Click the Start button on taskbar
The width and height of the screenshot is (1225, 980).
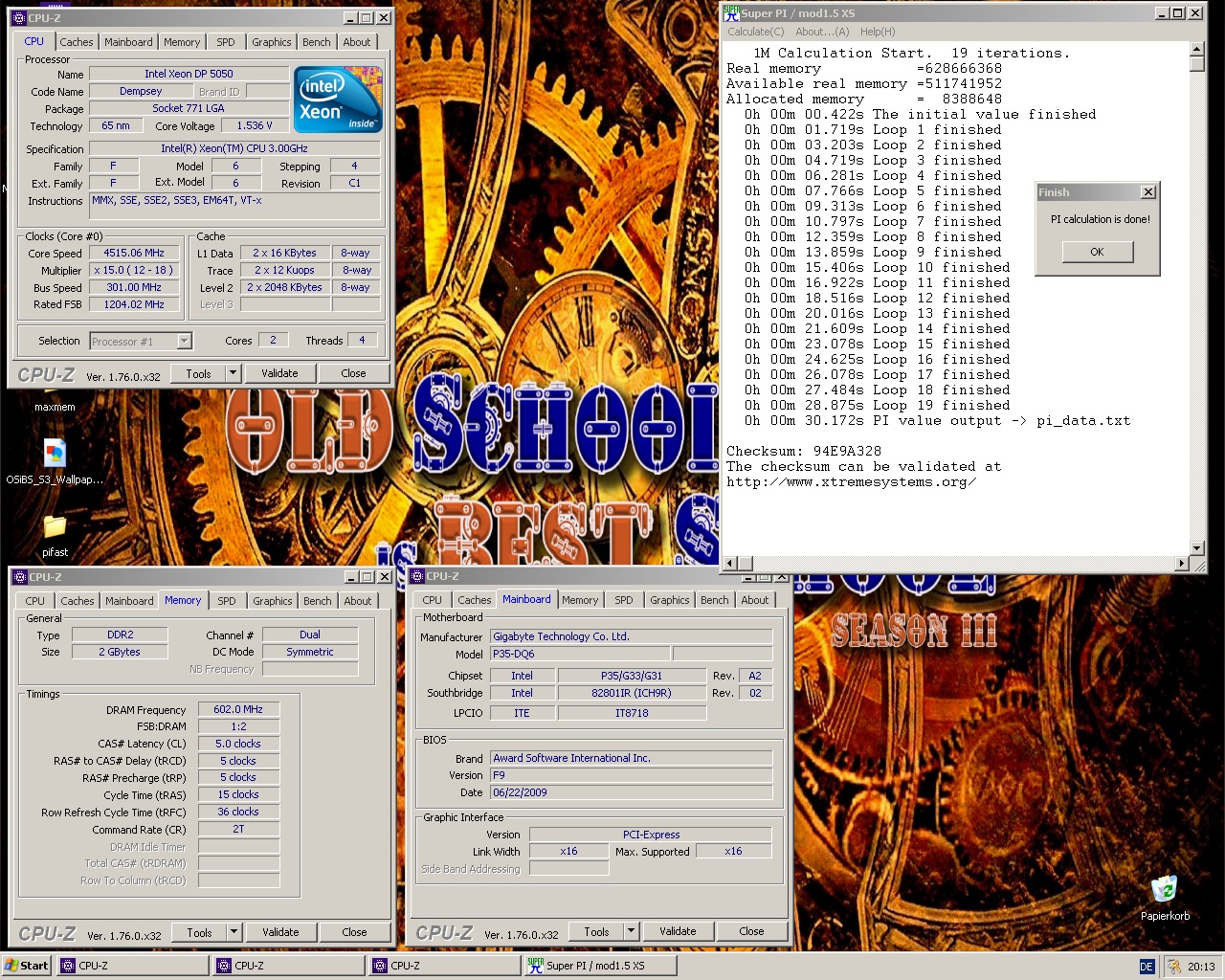point(27,966)
